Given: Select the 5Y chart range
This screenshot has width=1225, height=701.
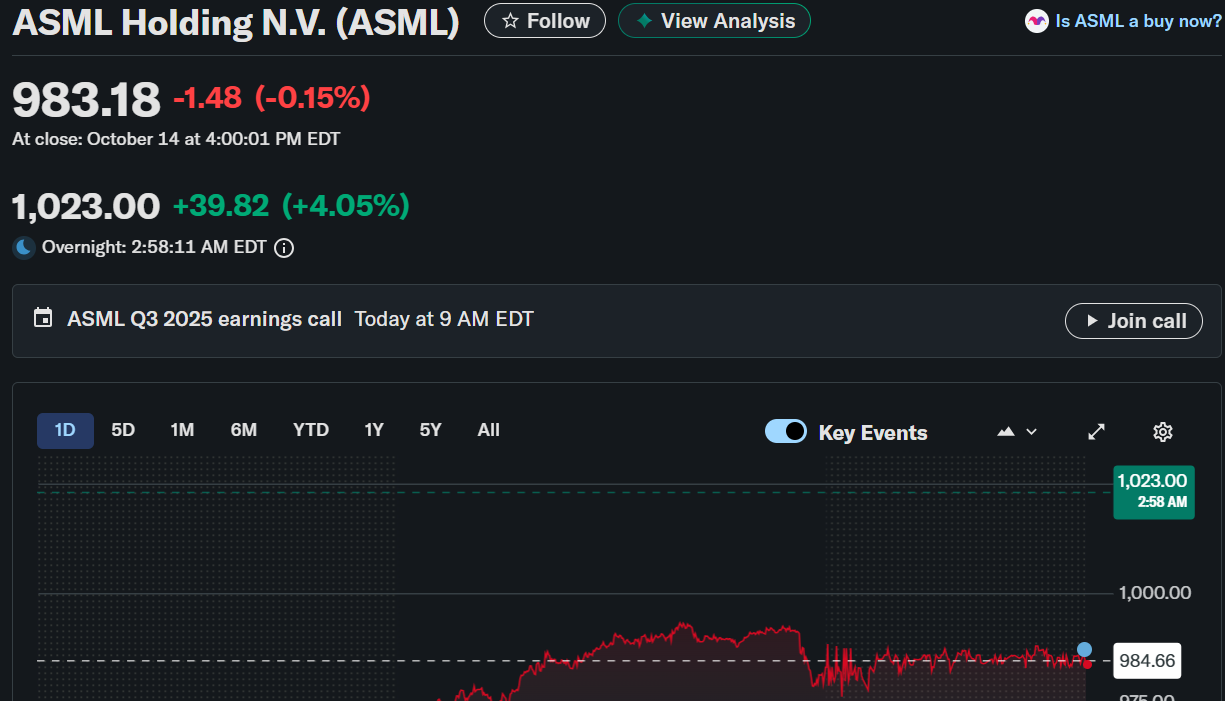Looking at the screenshot, I should (430, 430).
